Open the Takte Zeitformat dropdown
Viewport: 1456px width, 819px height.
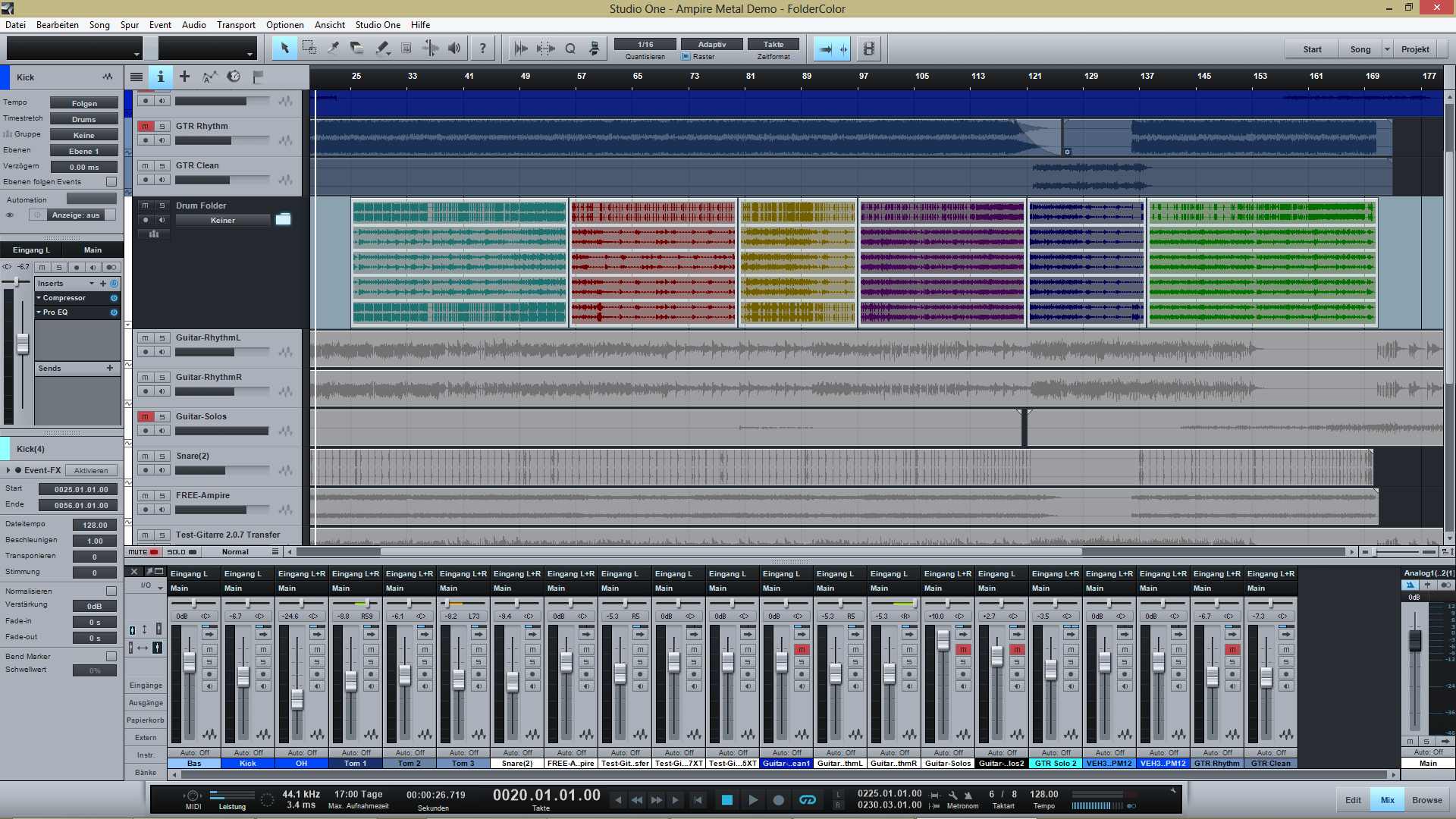tap(773, 44)
